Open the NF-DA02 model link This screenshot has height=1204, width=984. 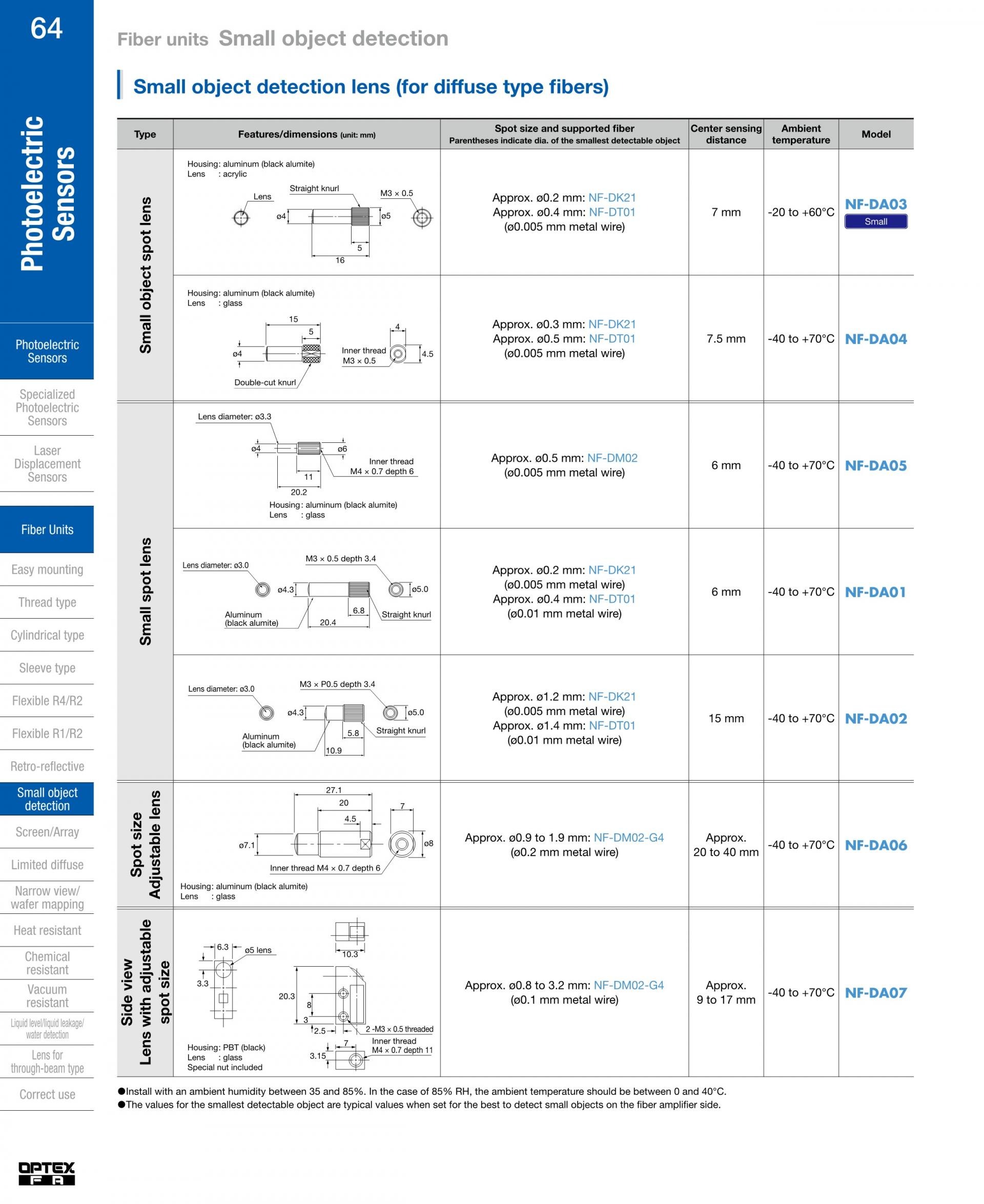click(x=876, y=718)
